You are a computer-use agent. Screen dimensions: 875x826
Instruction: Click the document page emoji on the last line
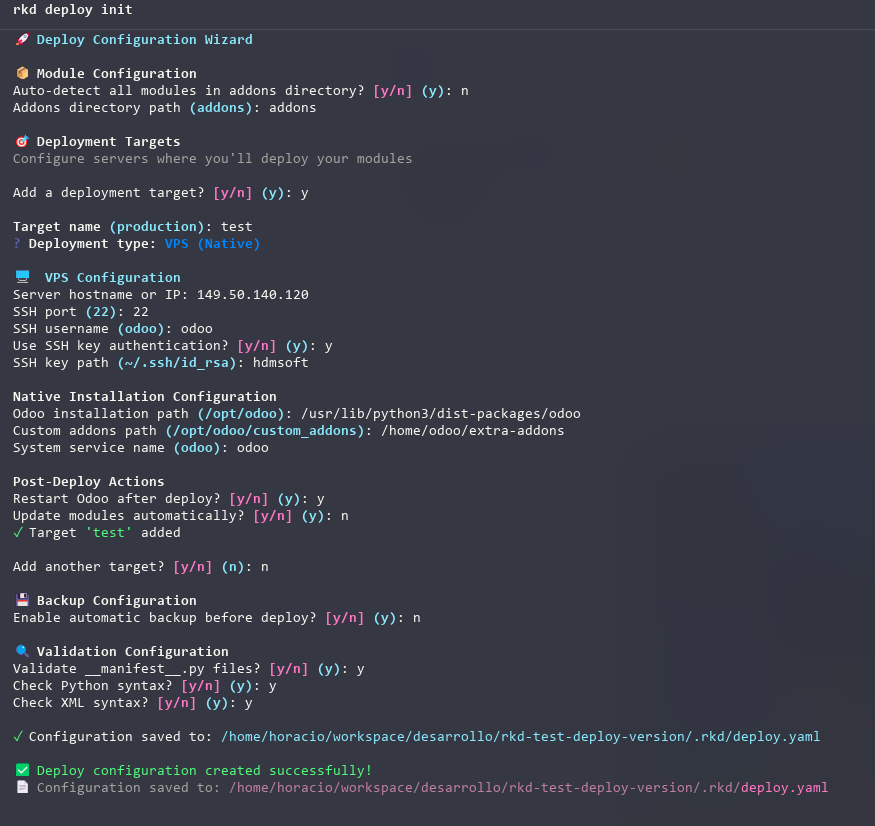pos(22,787)
